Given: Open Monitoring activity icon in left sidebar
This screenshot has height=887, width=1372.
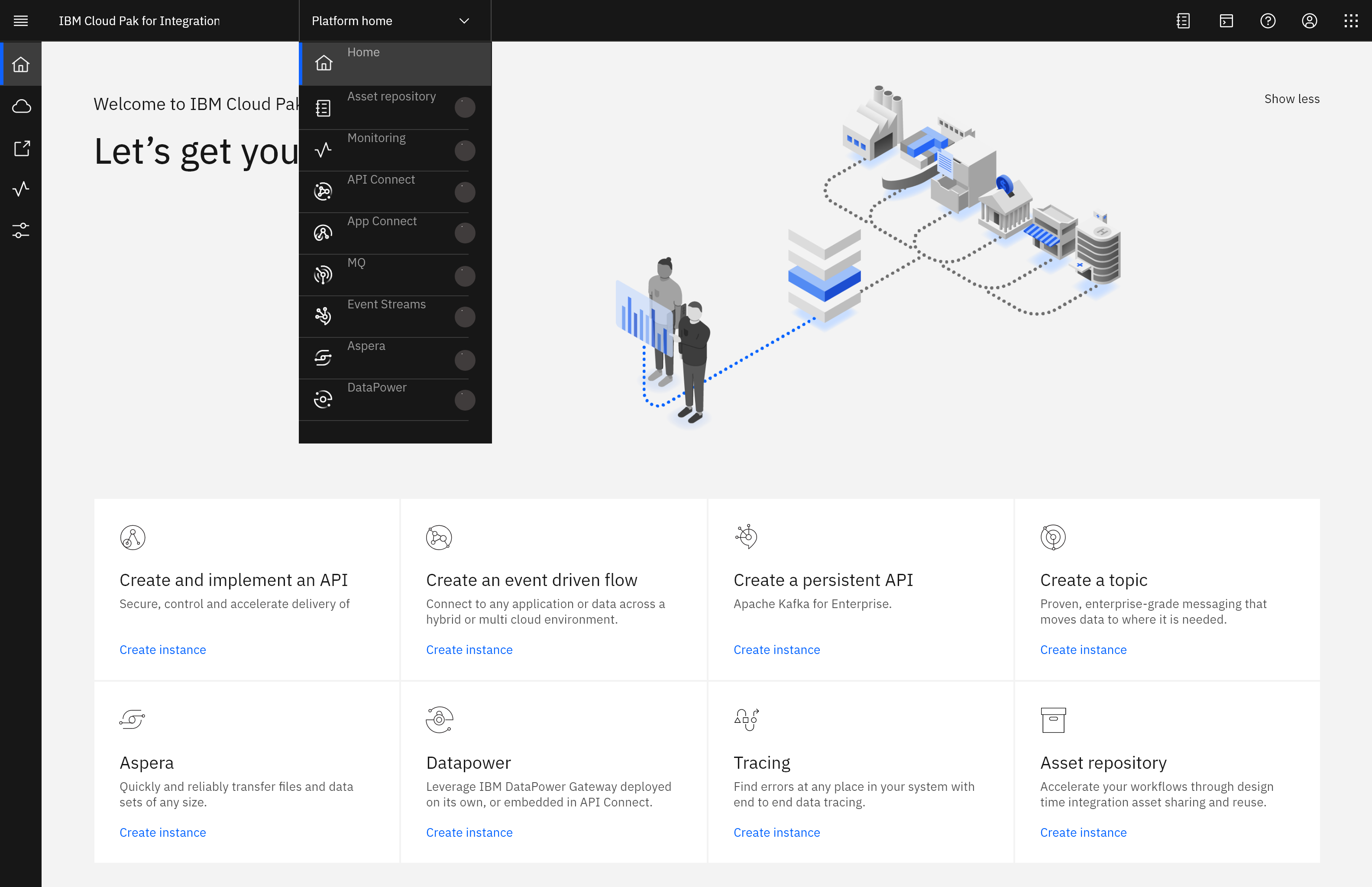Looking at the screenshot, I should [x=21, y=189].
